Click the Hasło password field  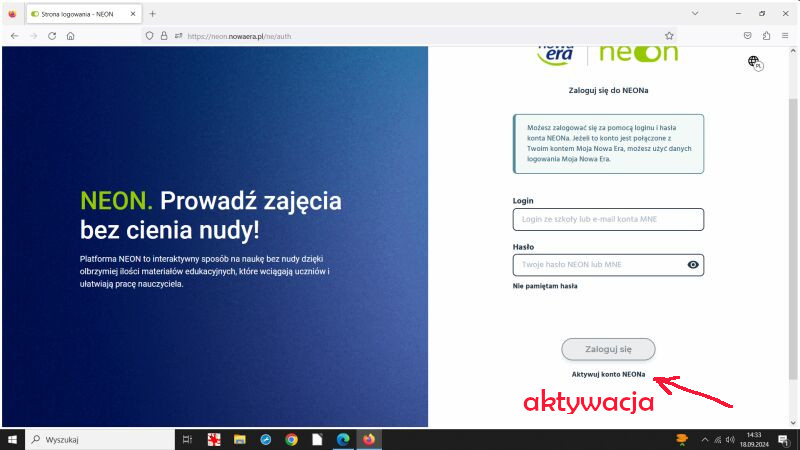(608, 265)
